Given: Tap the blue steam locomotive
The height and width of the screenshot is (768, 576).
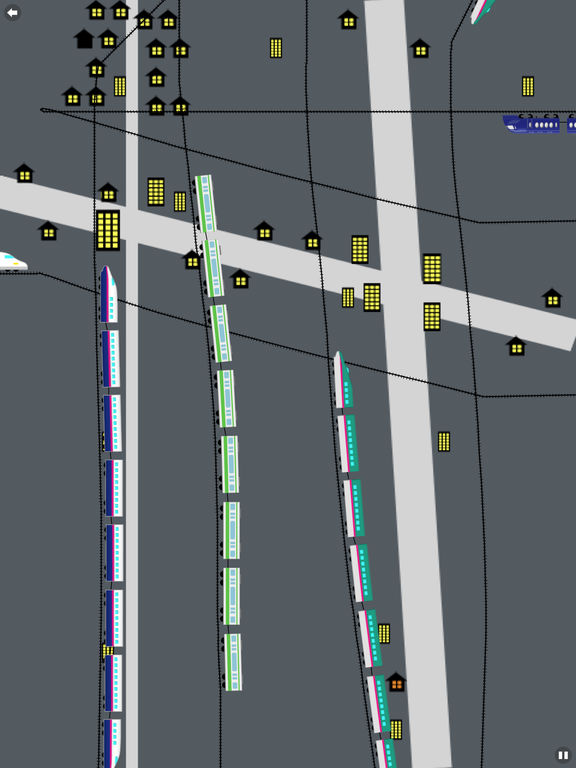Looking at the screenshot, I should click(x=532, y=123).
